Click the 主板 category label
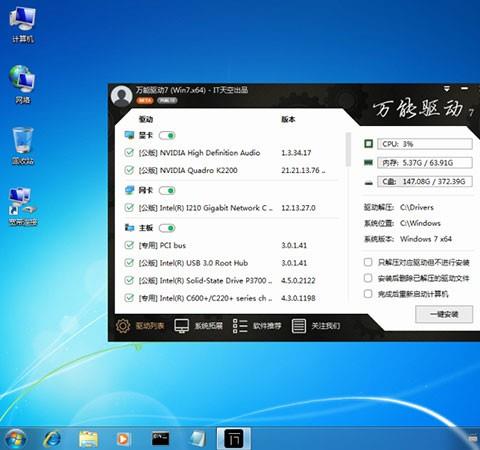 click(146, 228)
